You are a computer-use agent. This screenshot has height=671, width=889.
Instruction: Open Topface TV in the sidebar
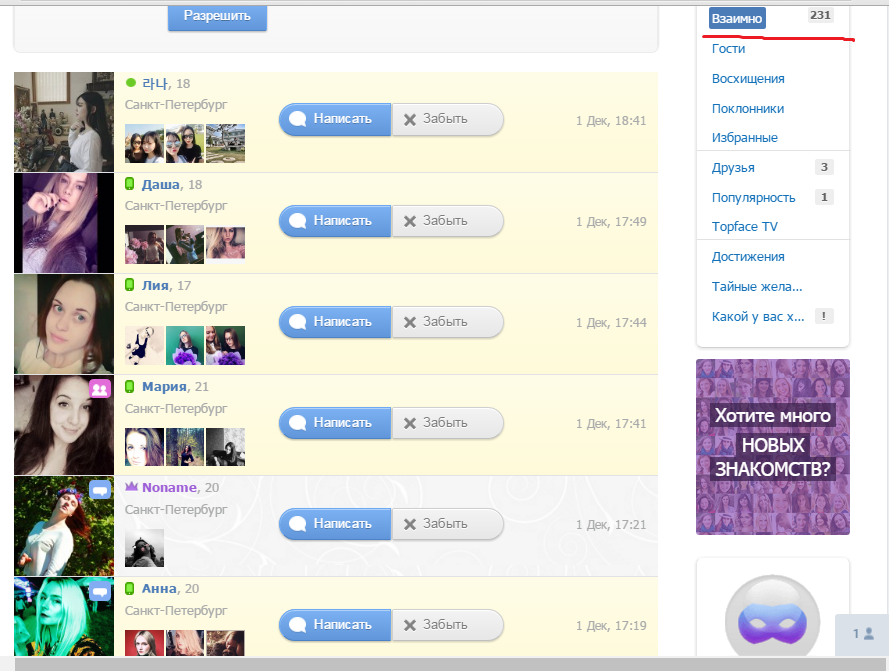(744, 226)
